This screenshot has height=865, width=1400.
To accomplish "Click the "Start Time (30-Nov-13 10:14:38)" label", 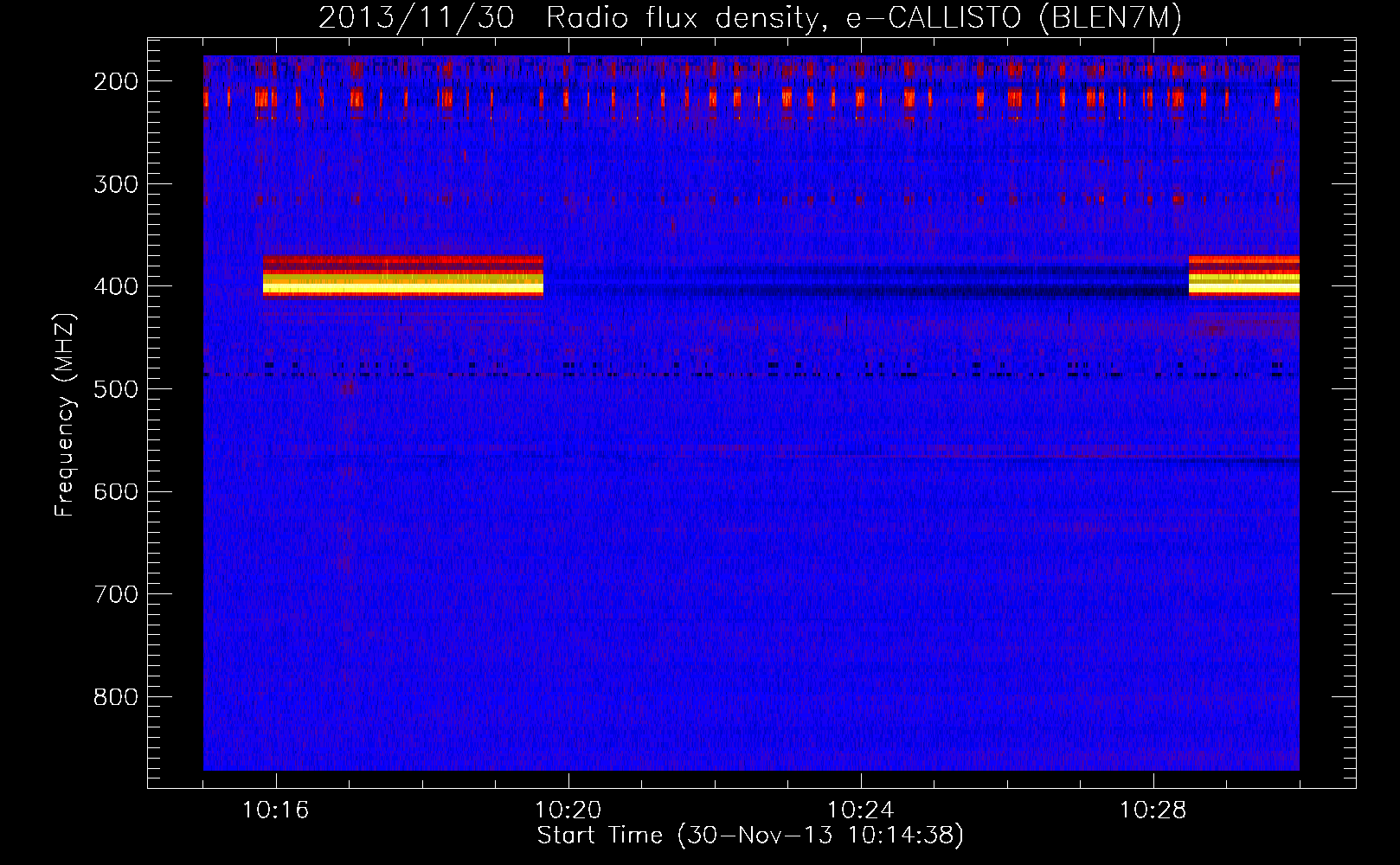I will [x=750, y=835].
